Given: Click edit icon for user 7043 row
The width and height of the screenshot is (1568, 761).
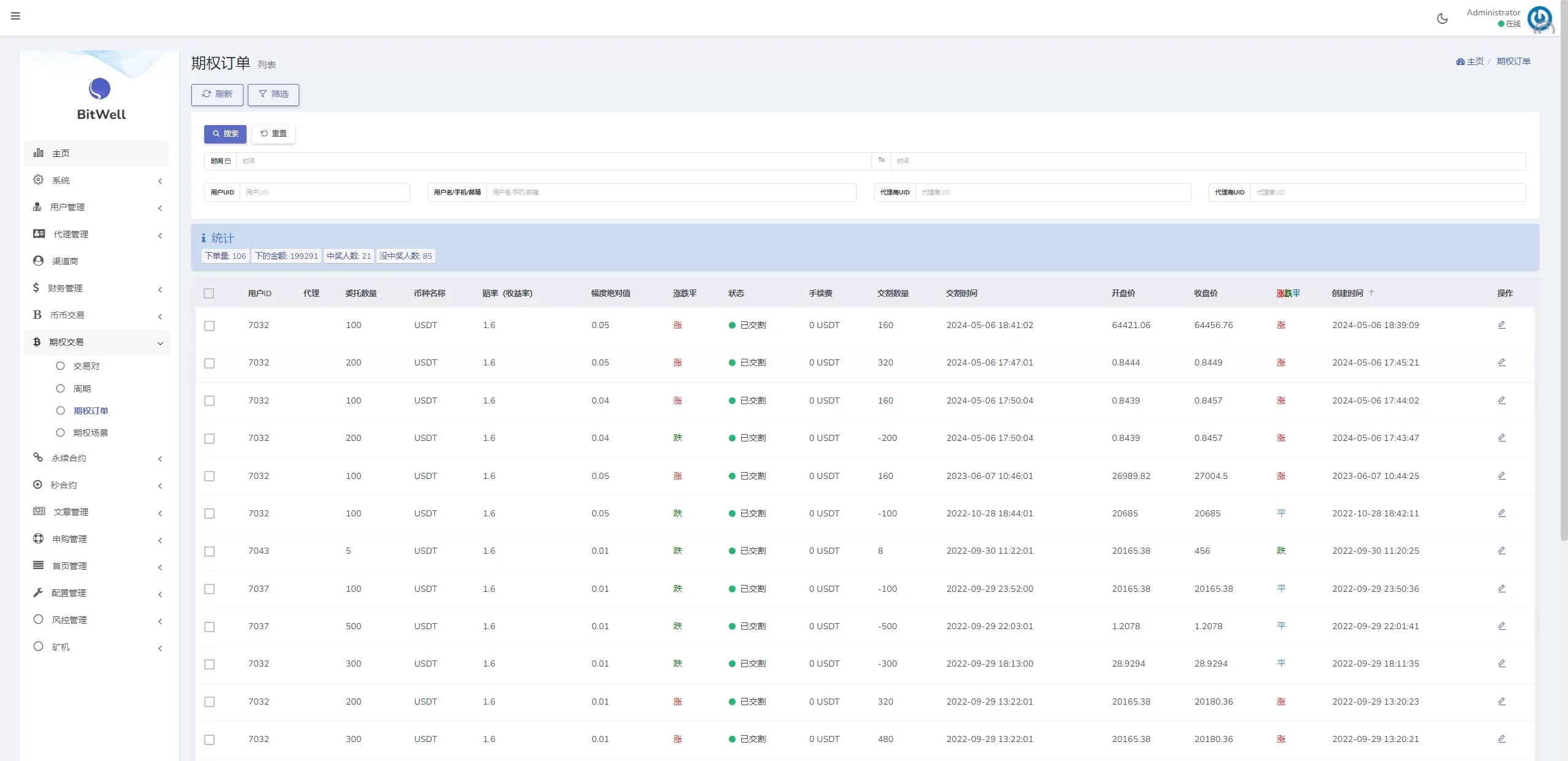Looking at the screenshot, I should [x=1501, y=551].
